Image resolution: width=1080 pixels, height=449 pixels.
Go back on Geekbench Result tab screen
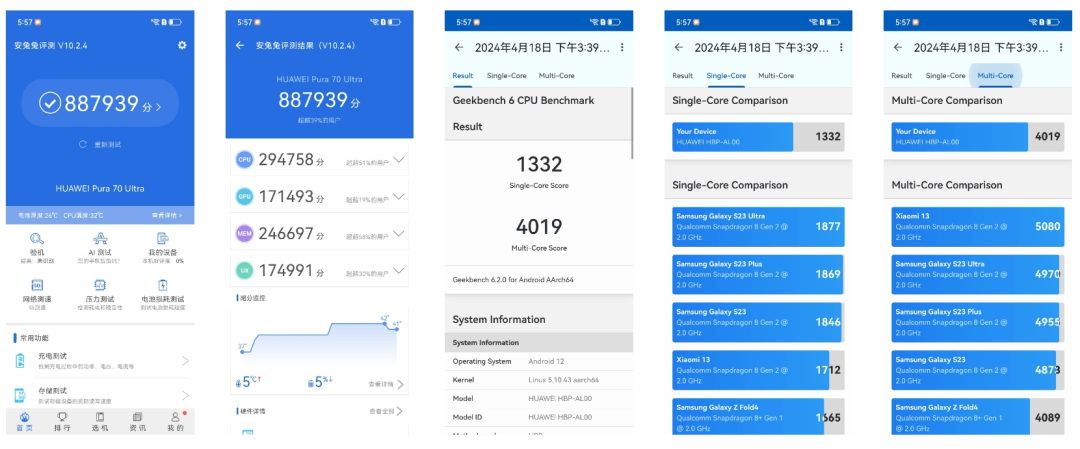pyautogui.click(x=459, y=48)
